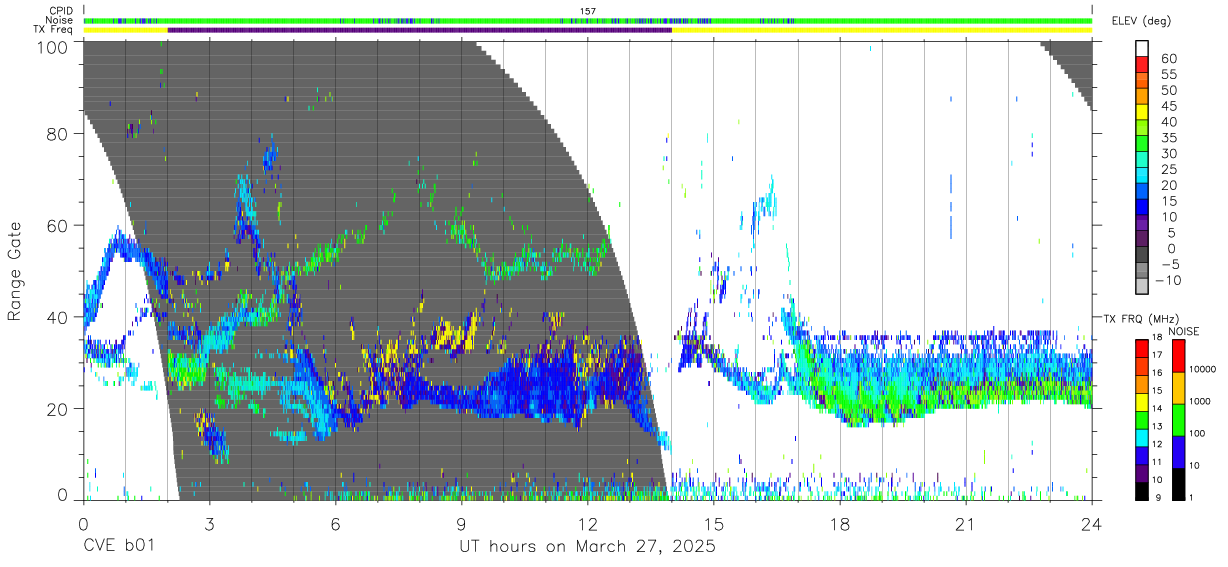The image size is (1228, 567).
Task: Click hour tick 24 on the time axis
Action: point(1092,523)
